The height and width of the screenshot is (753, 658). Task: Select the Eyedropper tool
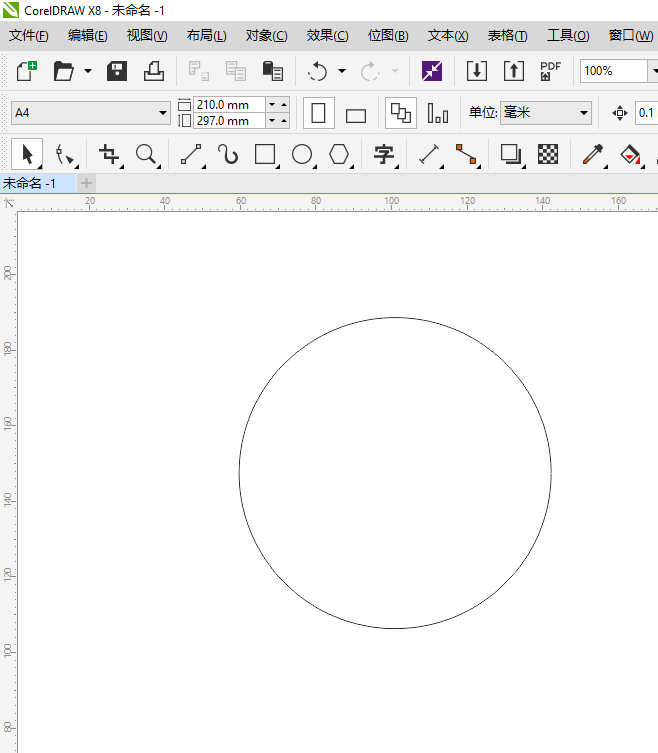click(593, 154)
